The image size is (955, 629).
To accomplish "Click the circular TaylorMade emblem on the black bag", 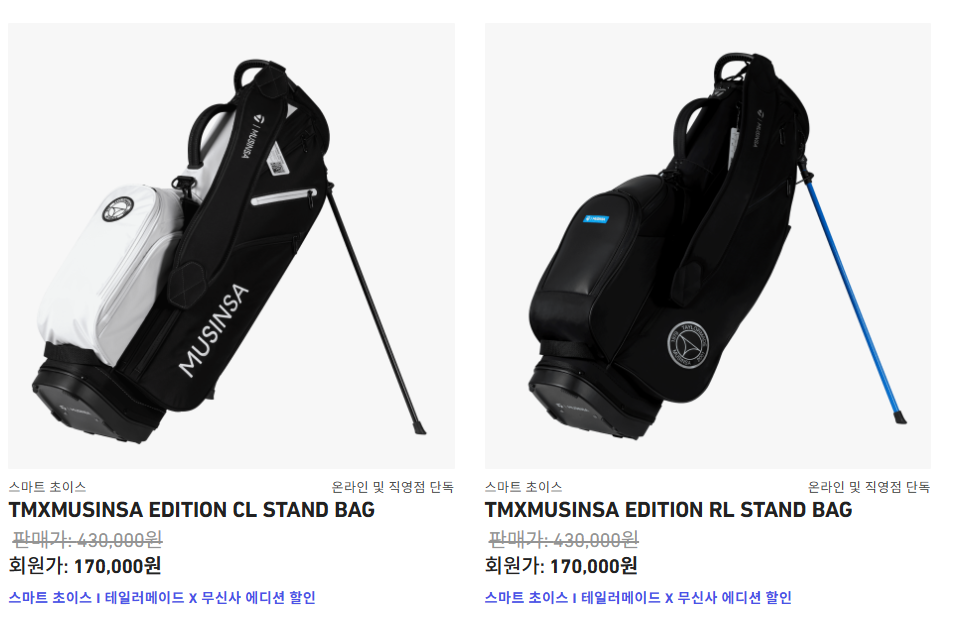I will click(x=688, y=345).
